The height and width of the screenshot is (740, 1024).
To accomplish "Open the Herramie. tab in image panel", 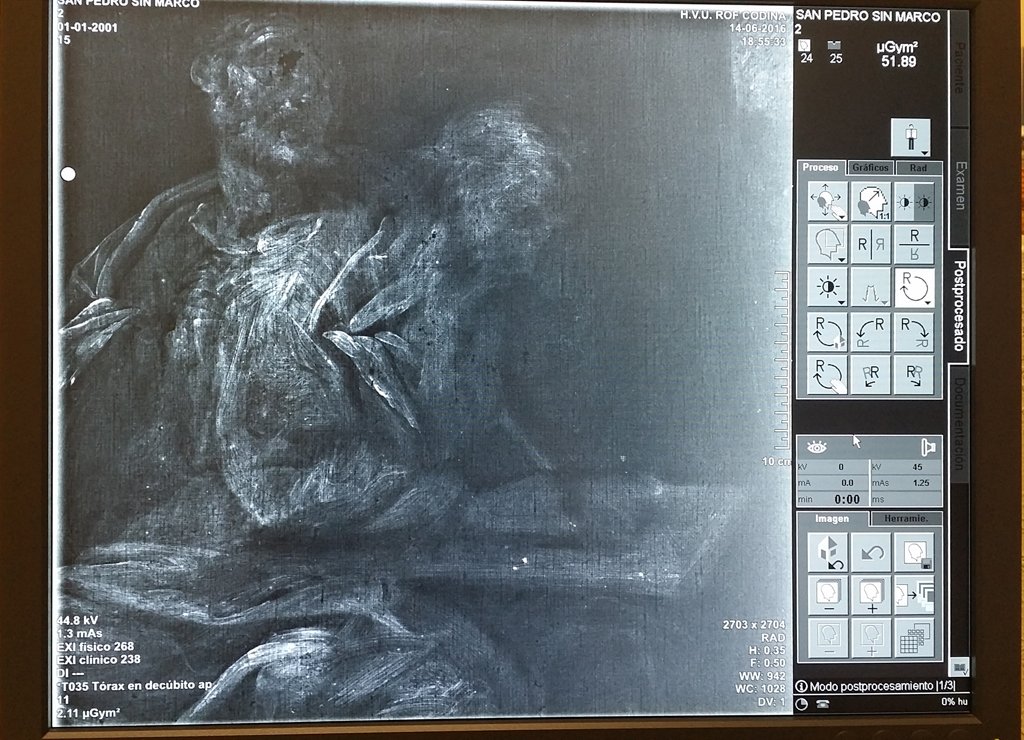I will 907,518.
